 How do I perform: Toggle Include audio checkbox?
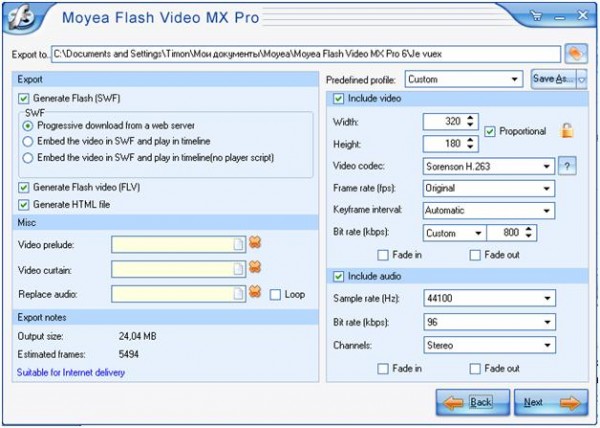tap(338, 277)
